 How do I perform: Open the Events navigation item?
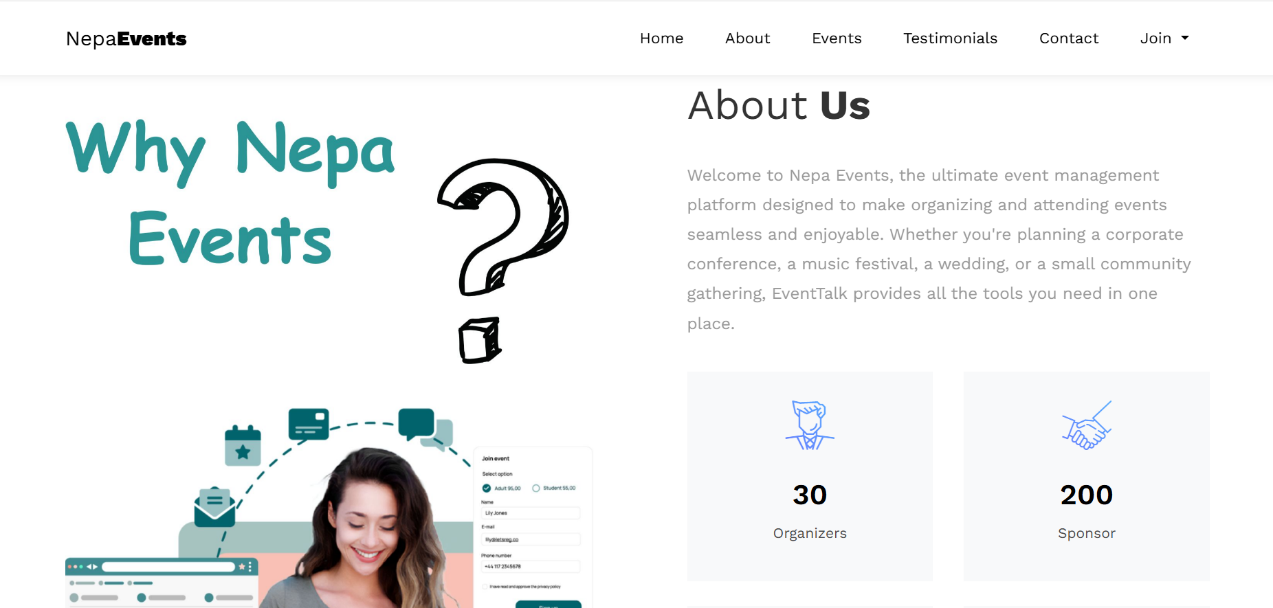(837, 38)
